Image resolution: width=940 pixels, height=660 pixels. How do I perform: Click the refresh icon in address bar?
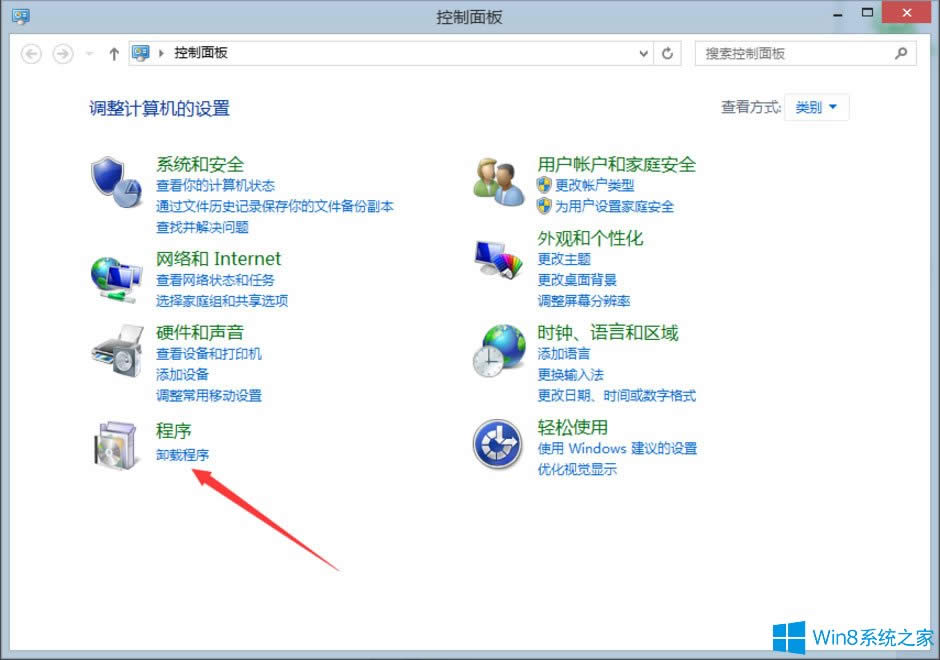tap(668, 54)
